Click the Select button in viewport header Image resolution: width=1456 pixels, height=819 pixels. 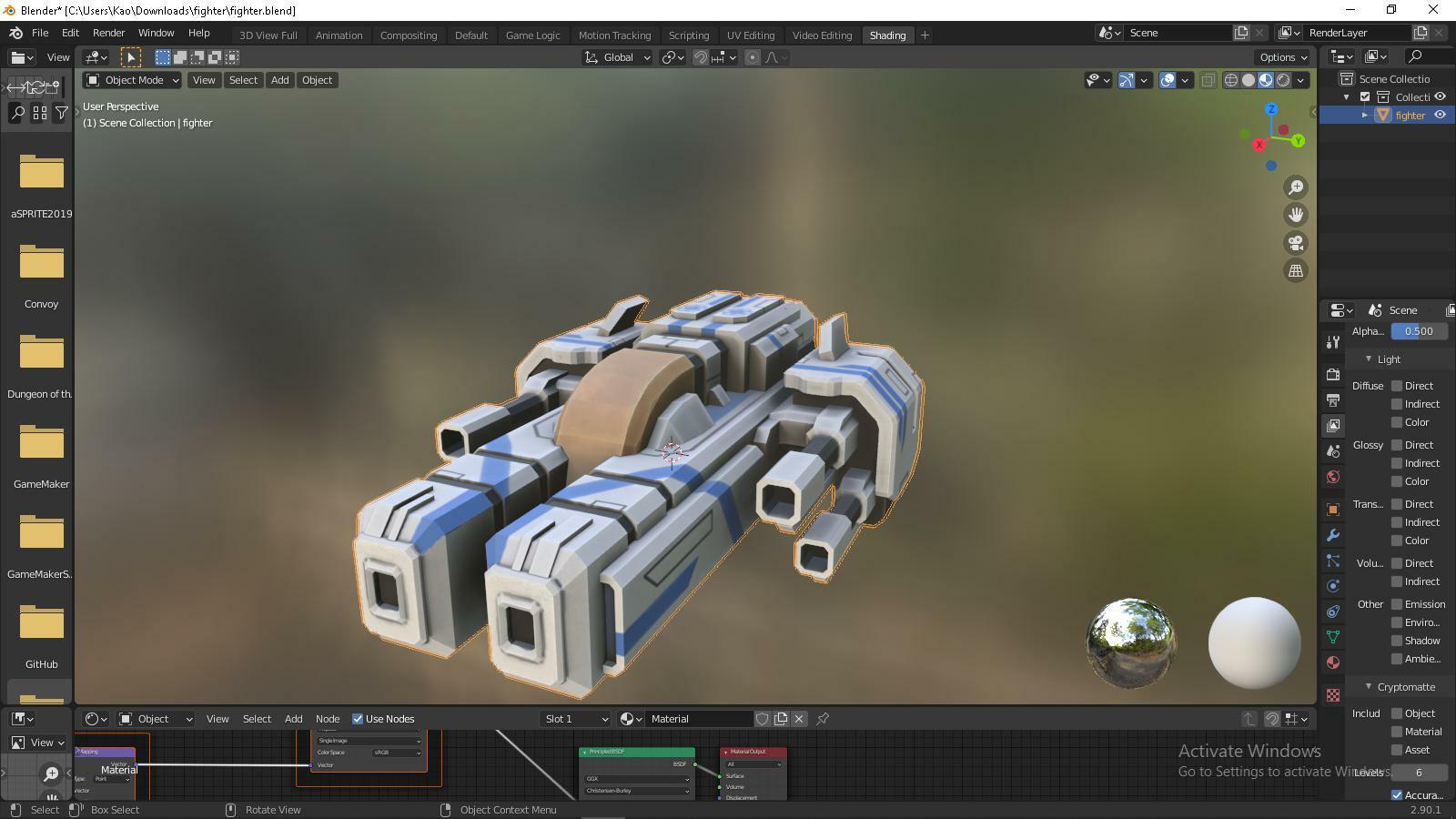click(243, 80)
